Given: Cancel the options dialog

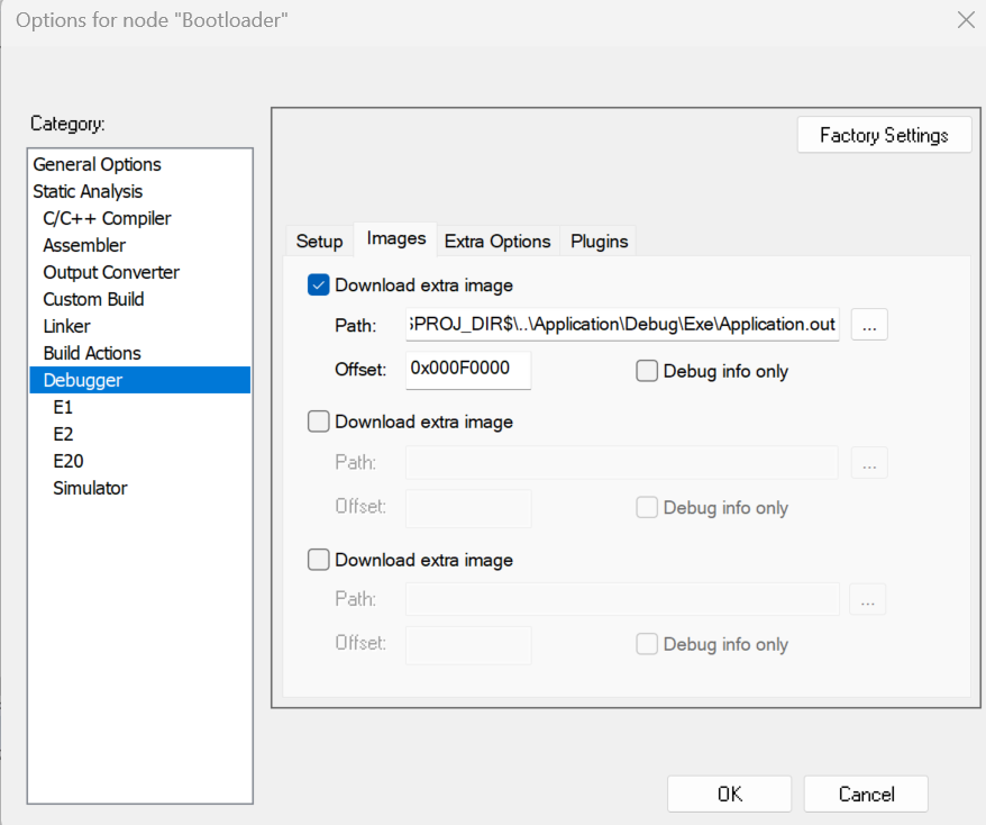Looking at the screenshot, I should click(866, 794).
